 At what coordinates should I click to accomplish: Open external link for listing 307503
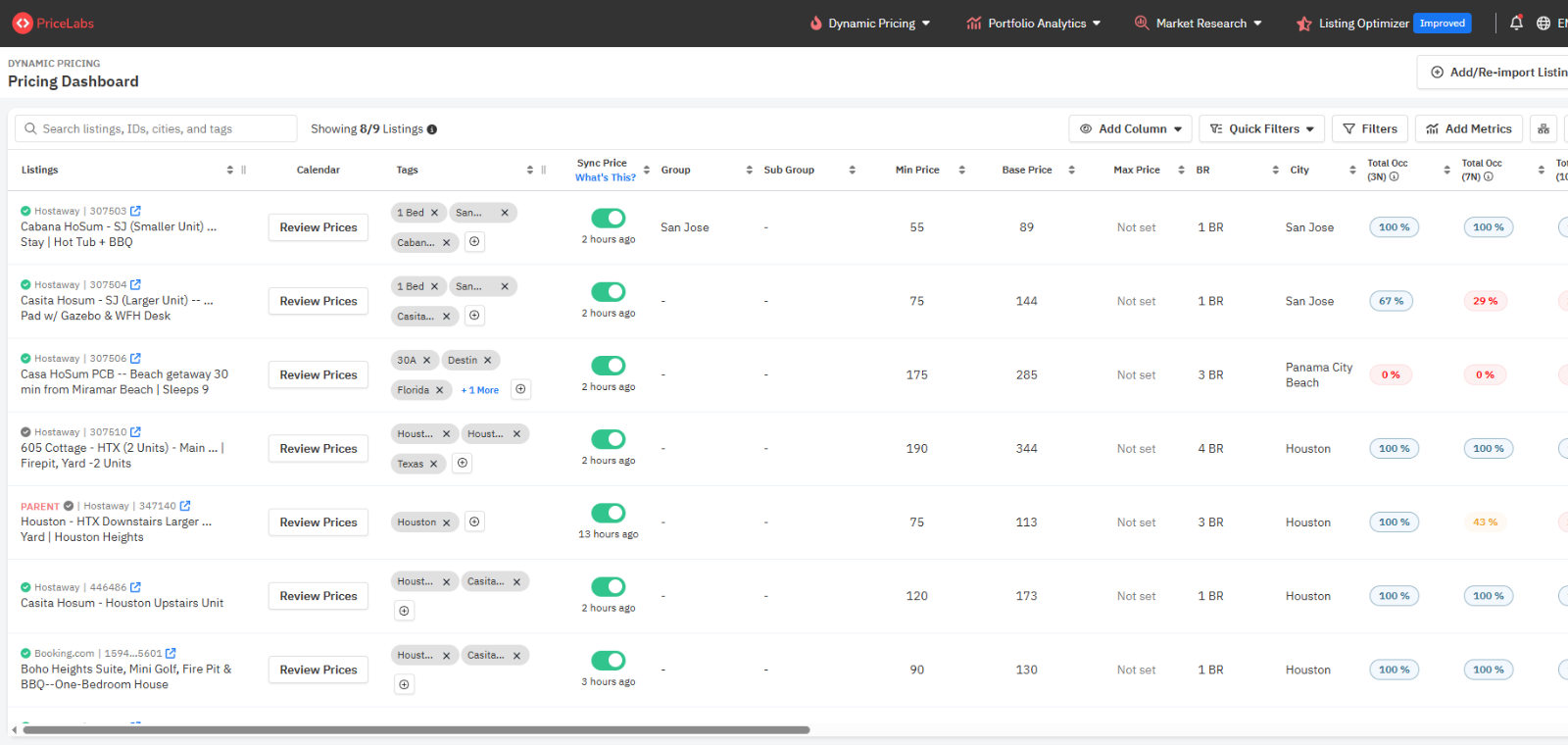pos(135,211)
